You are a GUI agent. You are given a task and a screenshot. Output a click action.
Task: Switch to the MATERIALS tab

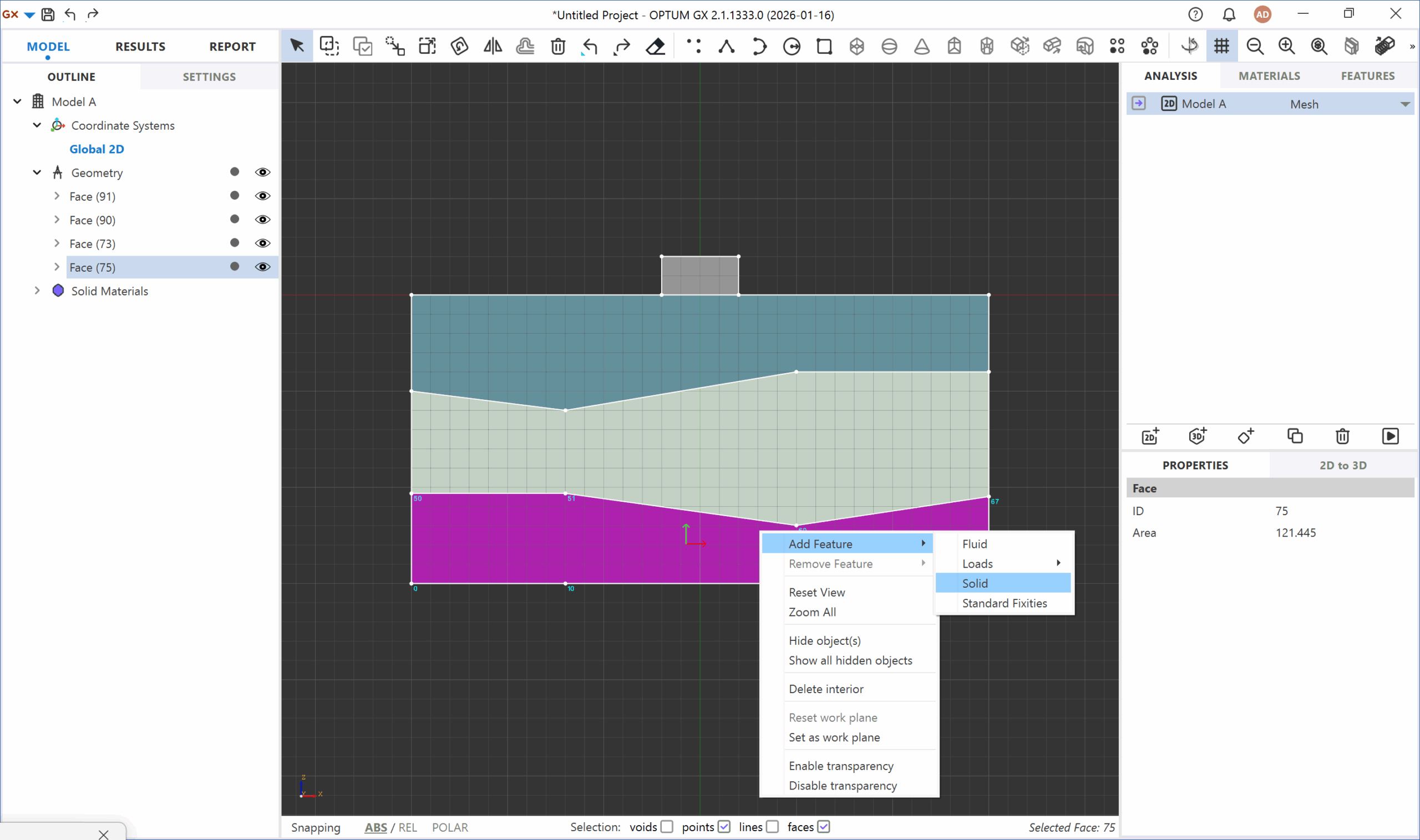[1269, 76]
